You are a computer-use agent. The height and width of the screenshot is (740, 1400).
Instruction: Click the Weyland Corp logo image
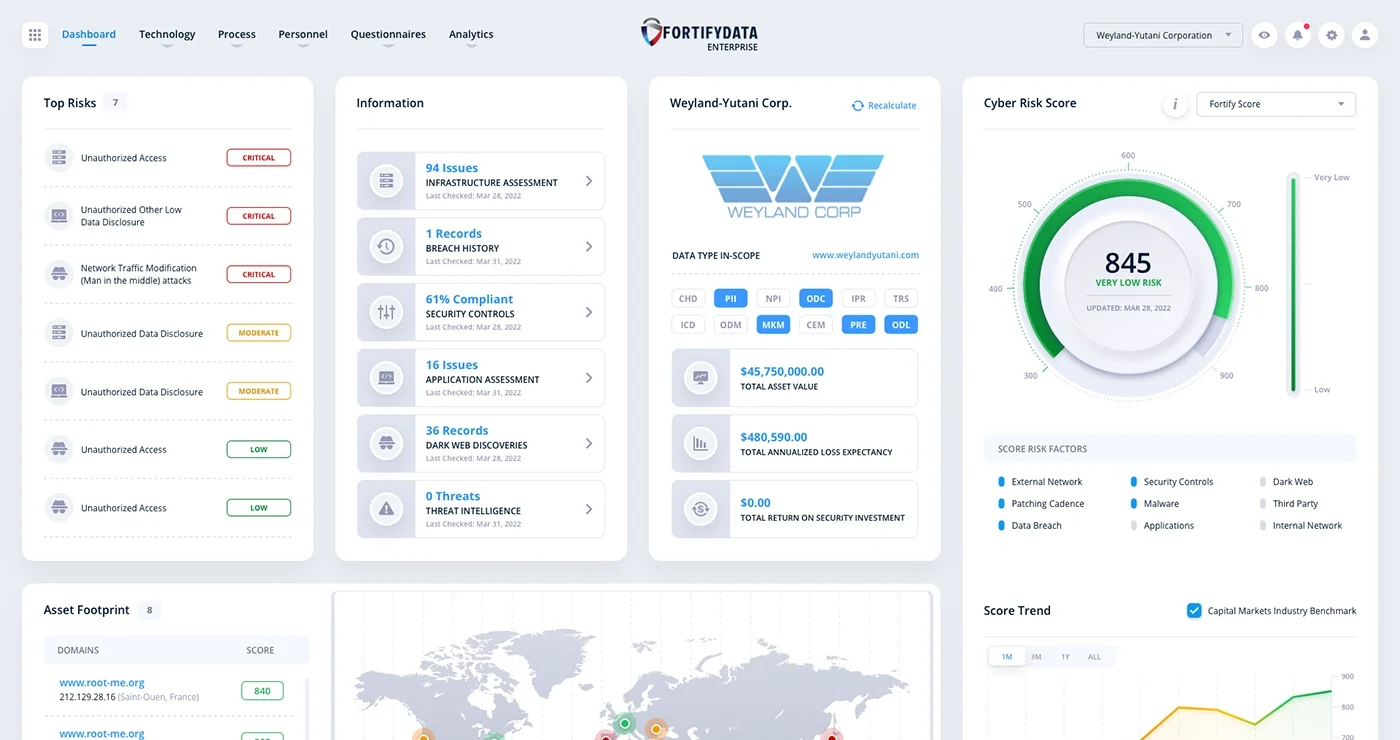coord(794,186)
